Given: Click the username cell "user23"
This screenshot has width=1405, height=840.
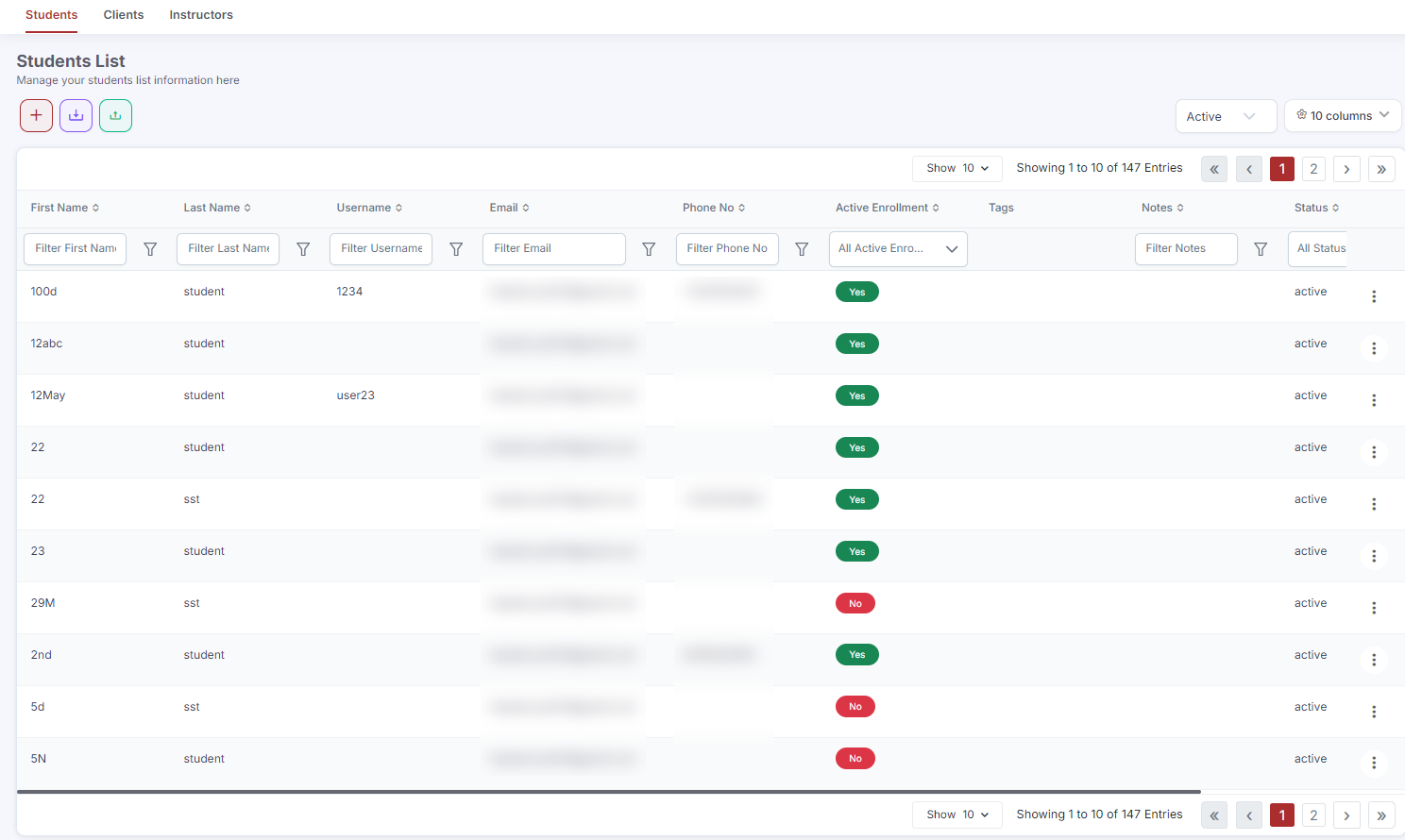Looking at the screenshot, I should pos(356,395).
